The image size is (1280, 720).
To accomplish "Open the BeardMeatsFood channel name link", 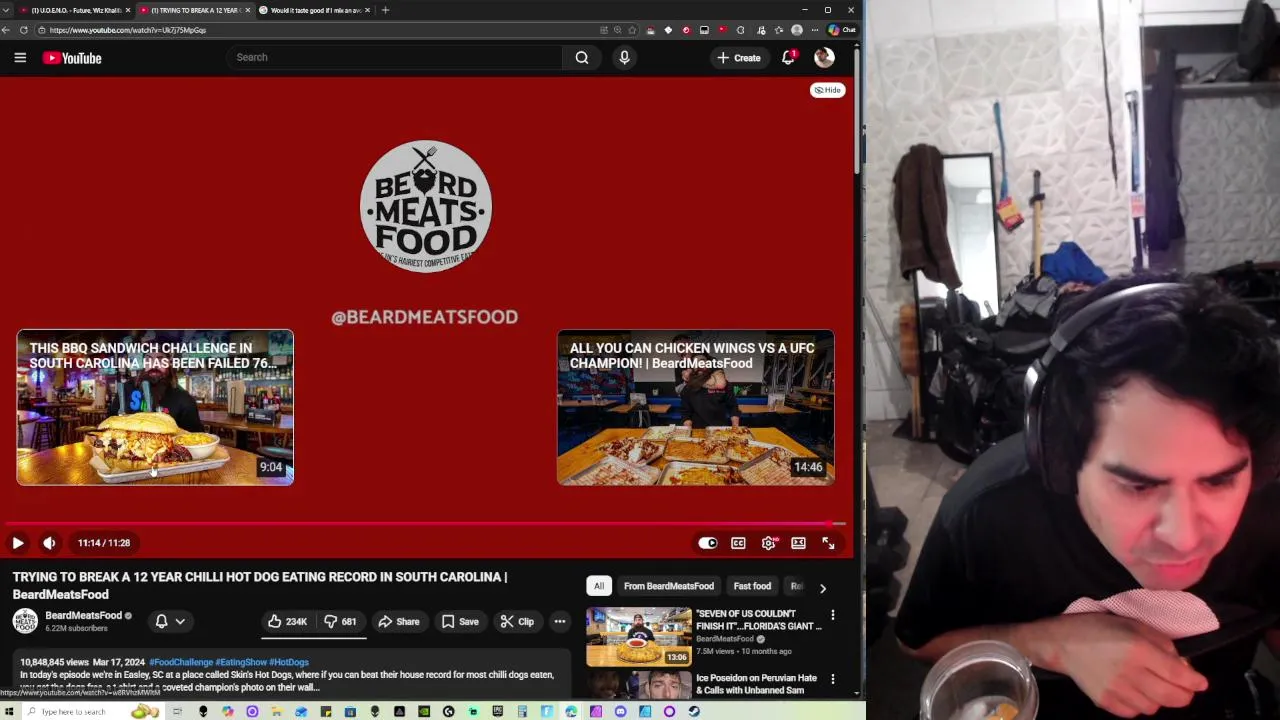I will tap(83, 615).
